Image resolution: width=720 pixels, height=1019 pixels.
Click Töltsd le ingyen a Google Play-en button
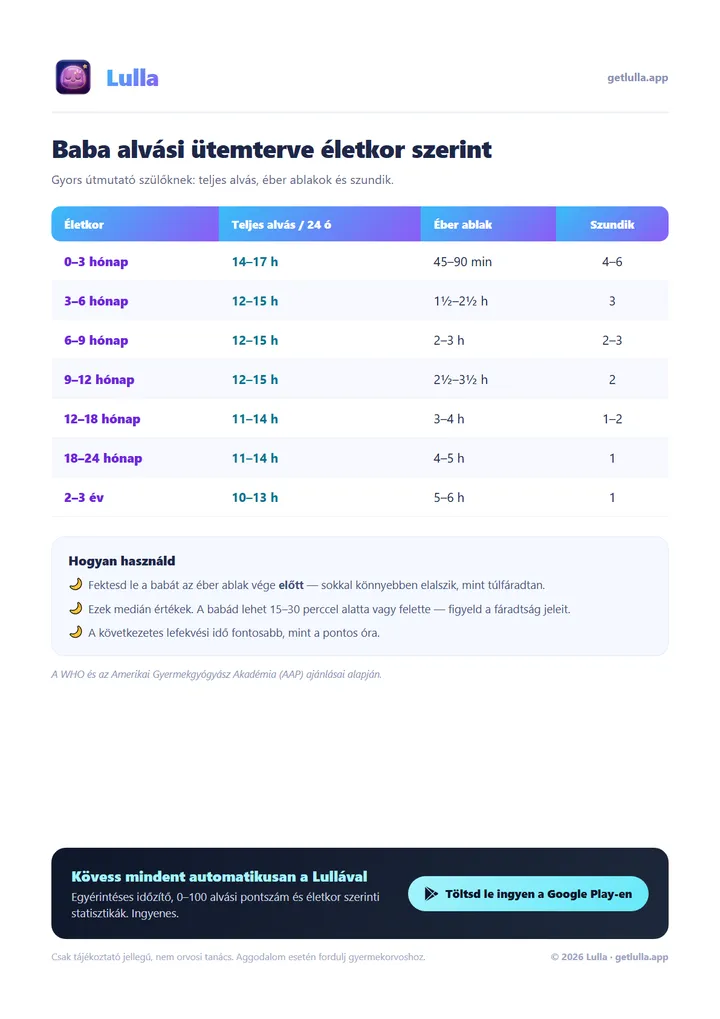[x=528, y=894]
